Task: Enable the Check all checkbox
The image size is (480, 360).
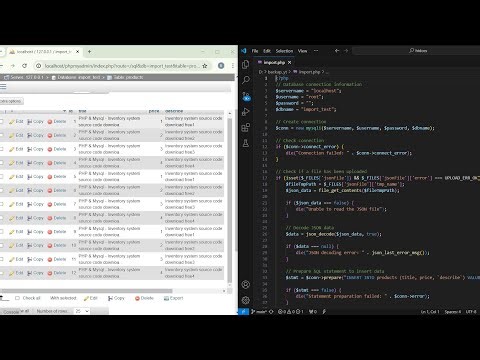Action: click(17, 298)
